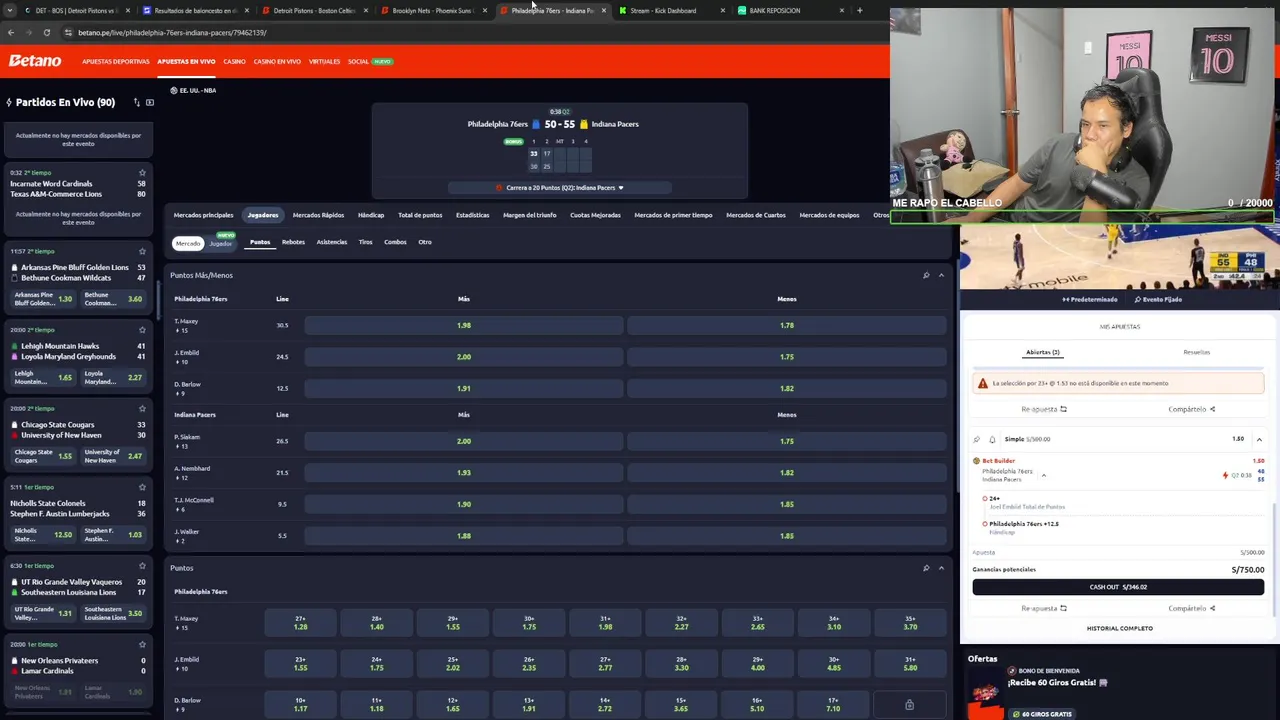1280x720 pixels.
Task: Select Predeterminado view mode
Action: pyautogui.click(x=1090, y=299)
